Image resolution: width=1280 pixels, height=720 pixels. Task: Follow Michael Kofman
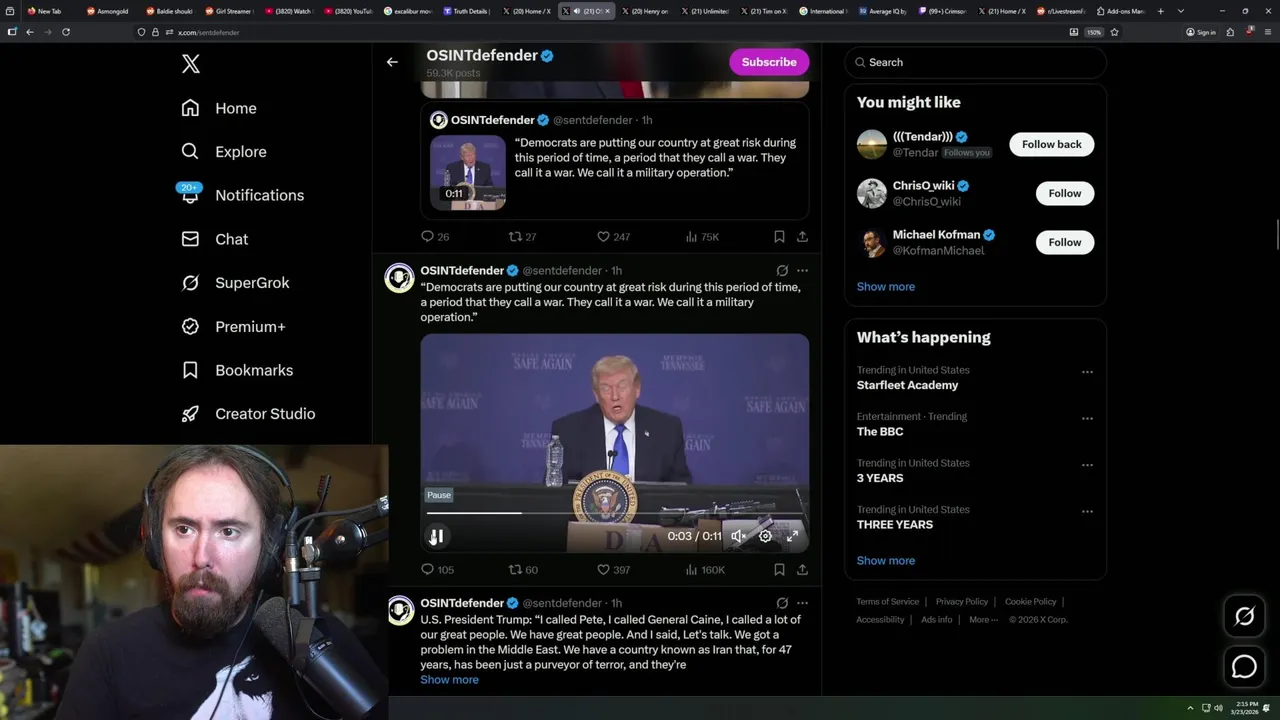click(x=1064, y=242)
